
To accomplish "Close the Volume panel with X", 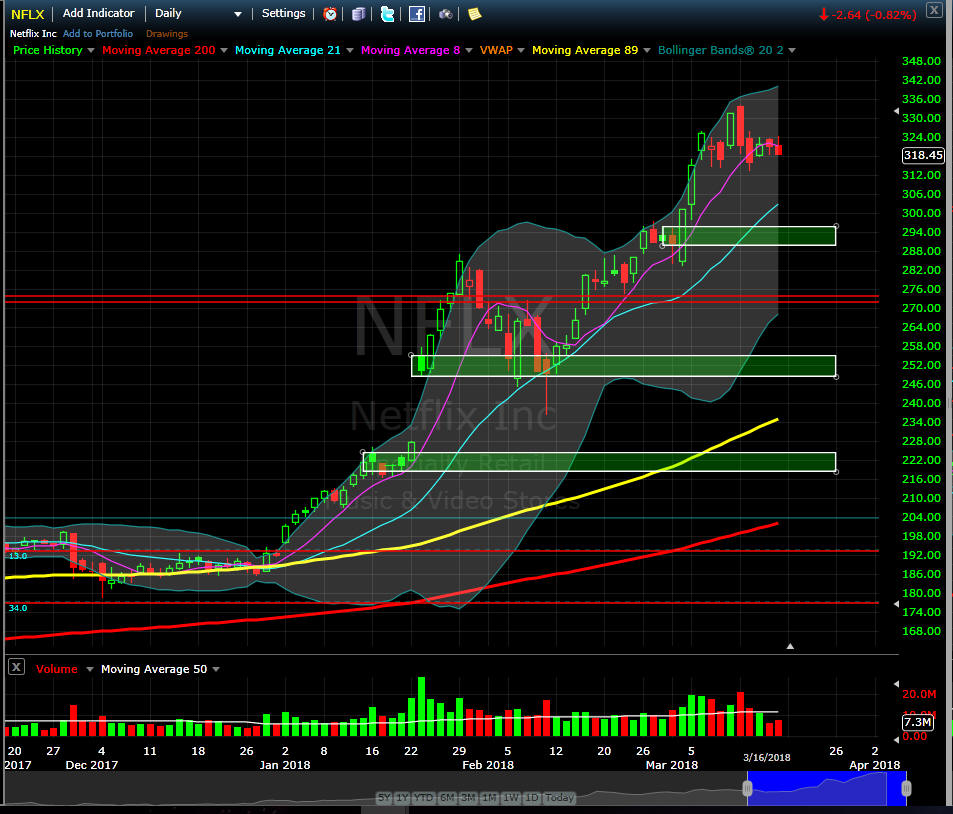I will 16,667.
